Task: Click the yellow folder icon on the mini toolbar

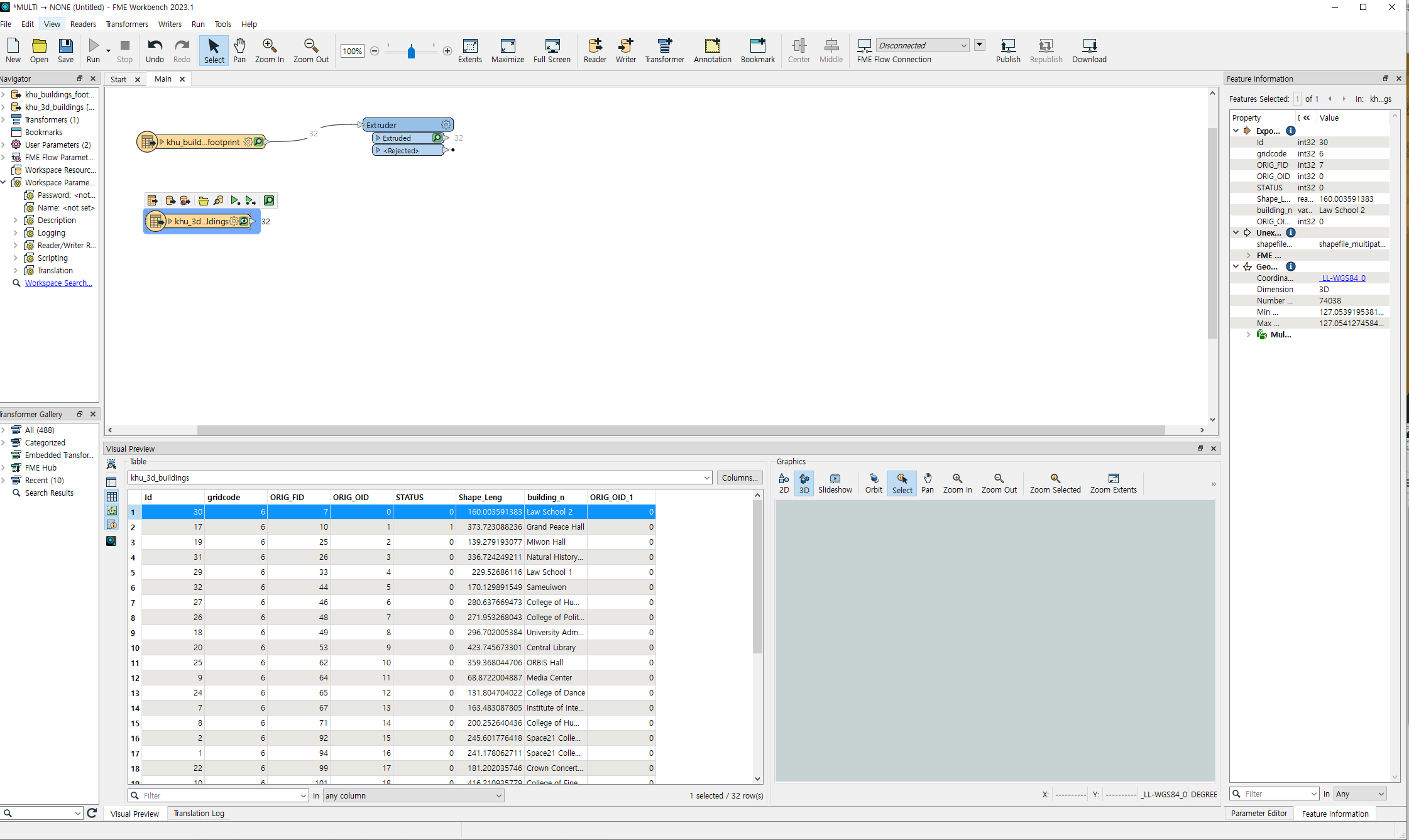Action: tap(204, 200)
